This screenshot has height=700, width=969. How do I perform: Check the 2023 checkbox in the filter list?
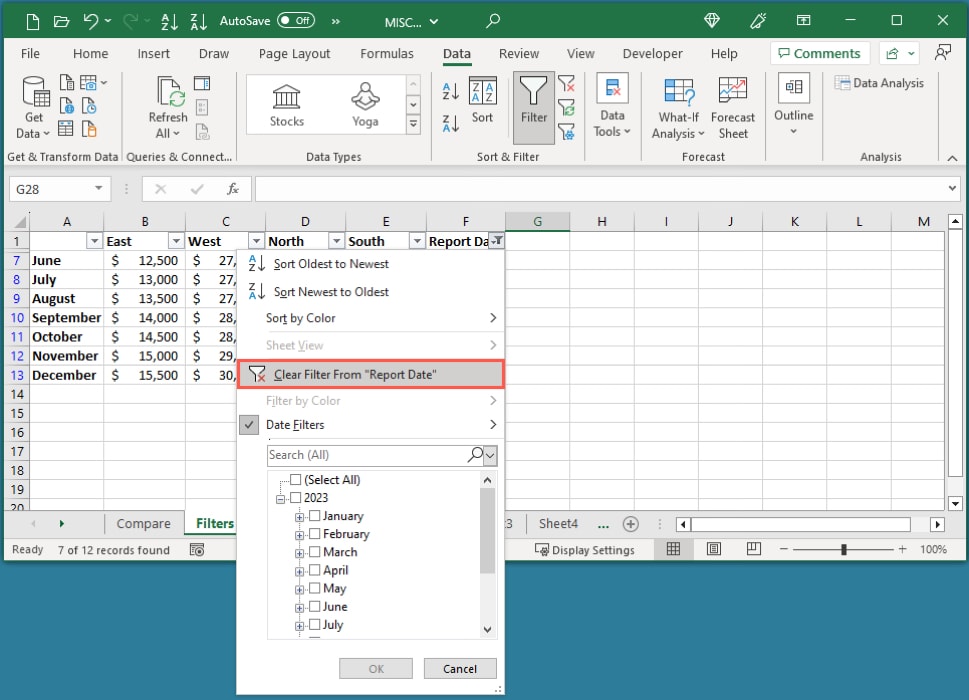pyautogui.click(x=295, y=497)
